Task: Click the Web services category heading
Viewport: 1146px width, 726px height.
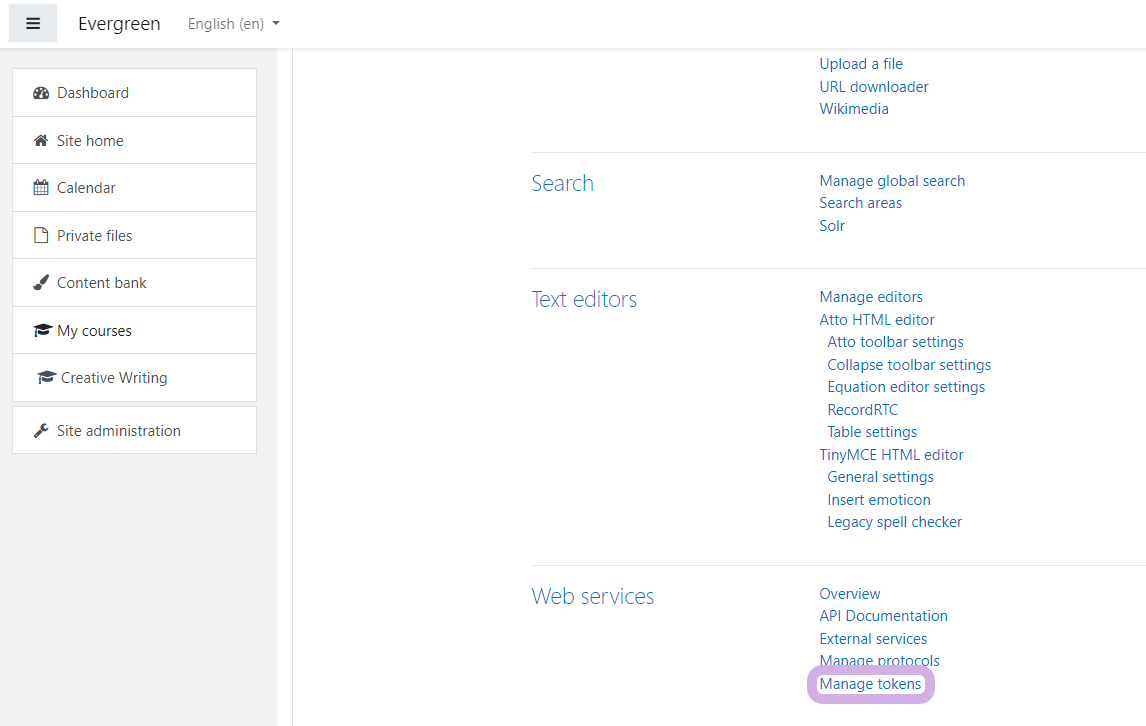Action: click(592, 596)
